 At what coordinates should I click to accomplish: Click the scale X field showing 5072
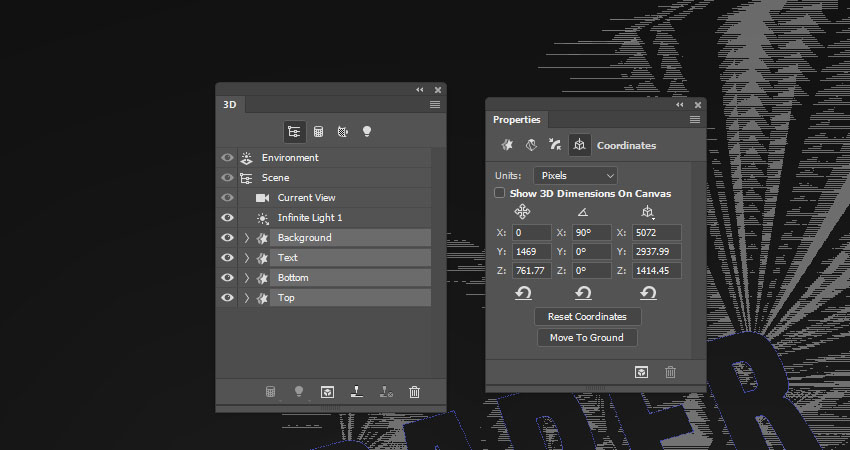656,233
